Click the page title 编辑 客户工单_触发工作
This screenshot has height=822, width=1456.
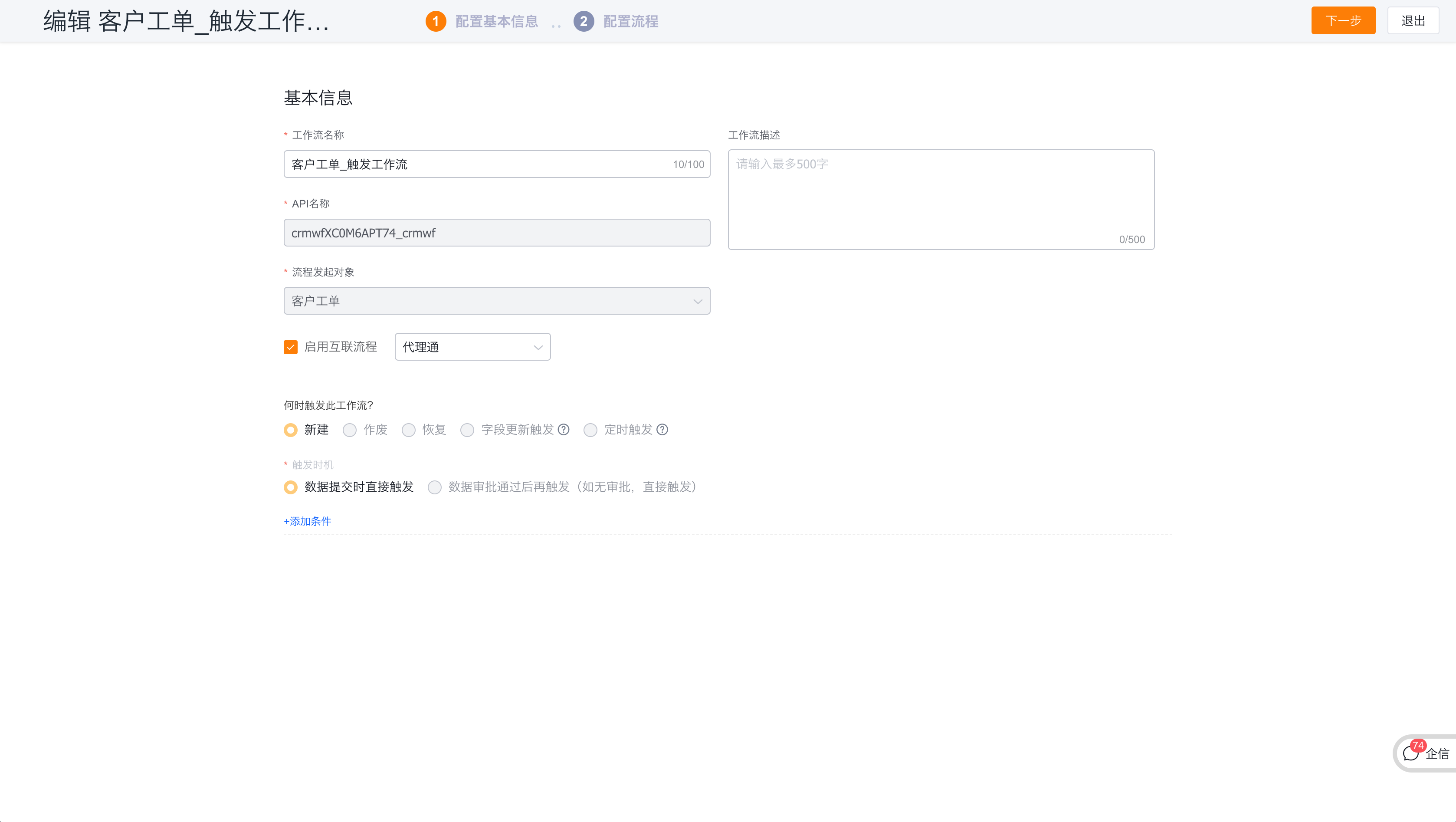click(187, 21)
